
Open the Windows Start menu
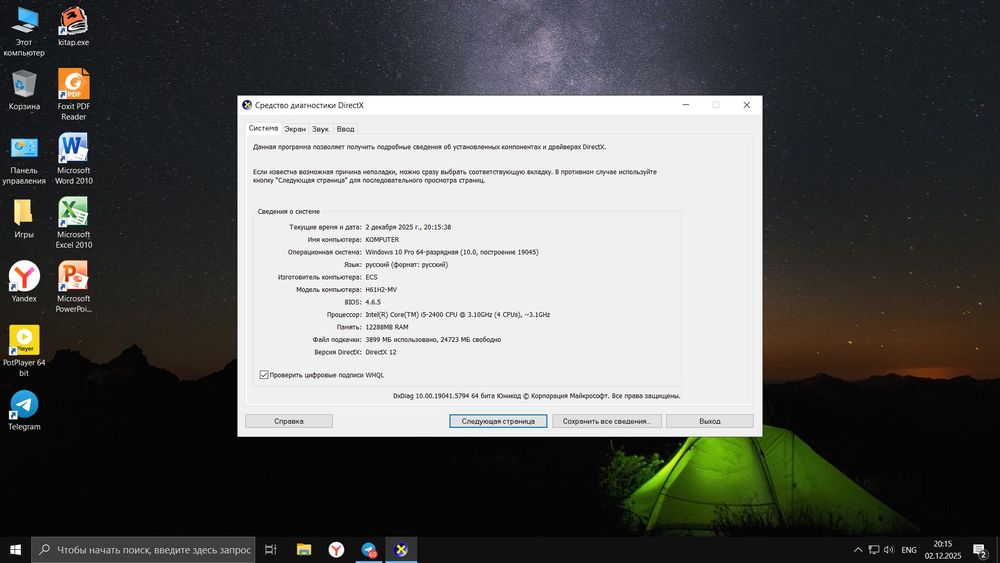coord(15,550)
